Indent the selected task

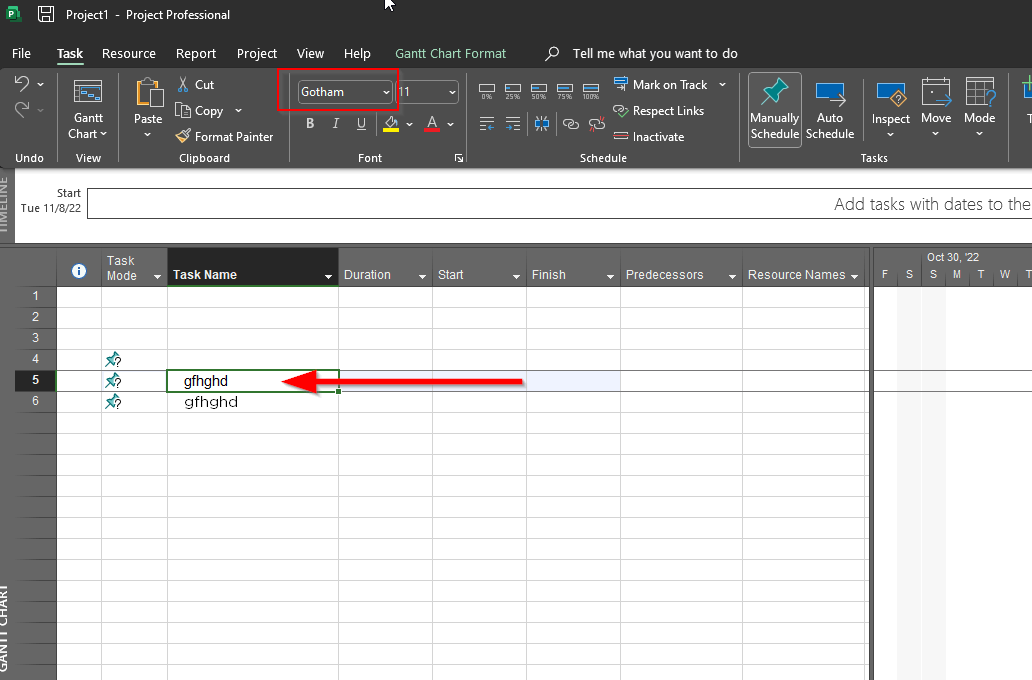click(513, 124)
